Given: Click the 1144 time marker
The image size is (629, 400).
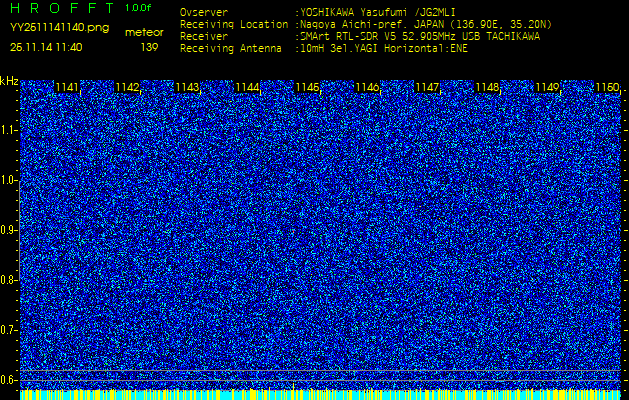Looking at the screenshot, I should 247,87.
